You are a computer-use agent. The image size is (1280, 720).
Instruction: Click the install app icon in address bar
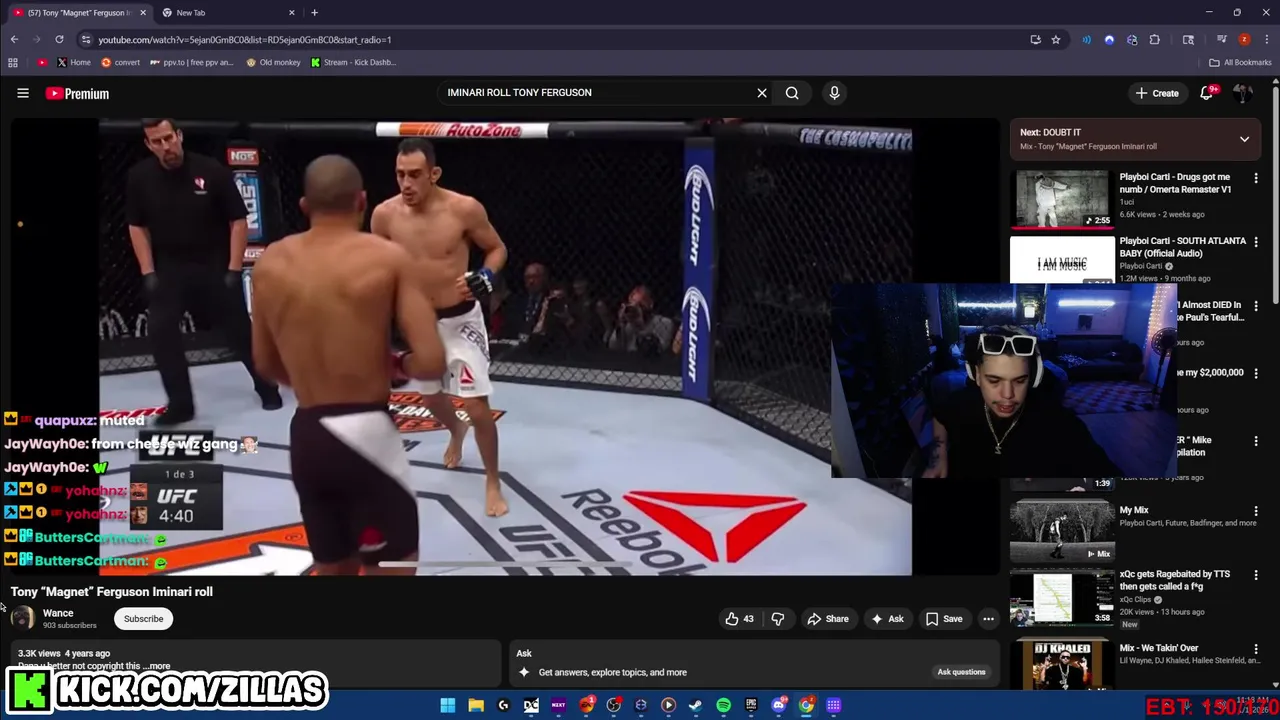pyautogui.click(x=1036, y=40)
